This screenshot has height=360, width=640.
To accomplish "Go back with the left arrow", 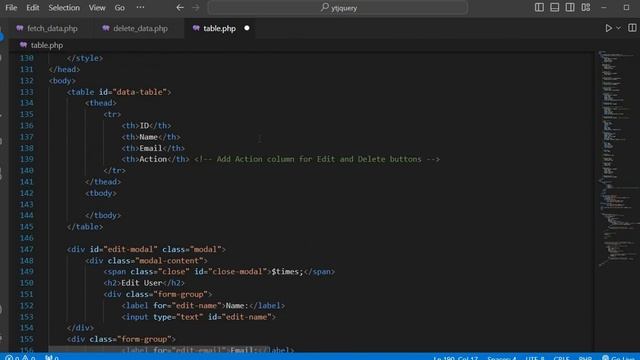I will click(x=180, y=8).
